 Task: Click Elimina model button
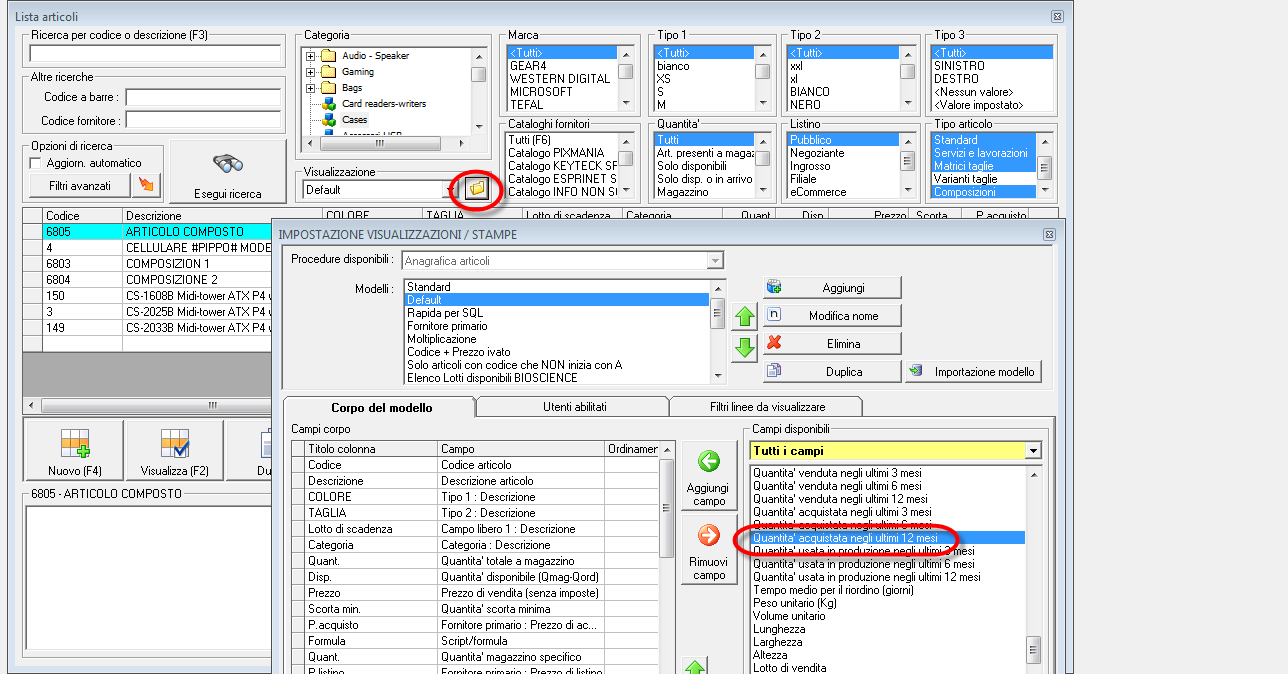(832, 343)
